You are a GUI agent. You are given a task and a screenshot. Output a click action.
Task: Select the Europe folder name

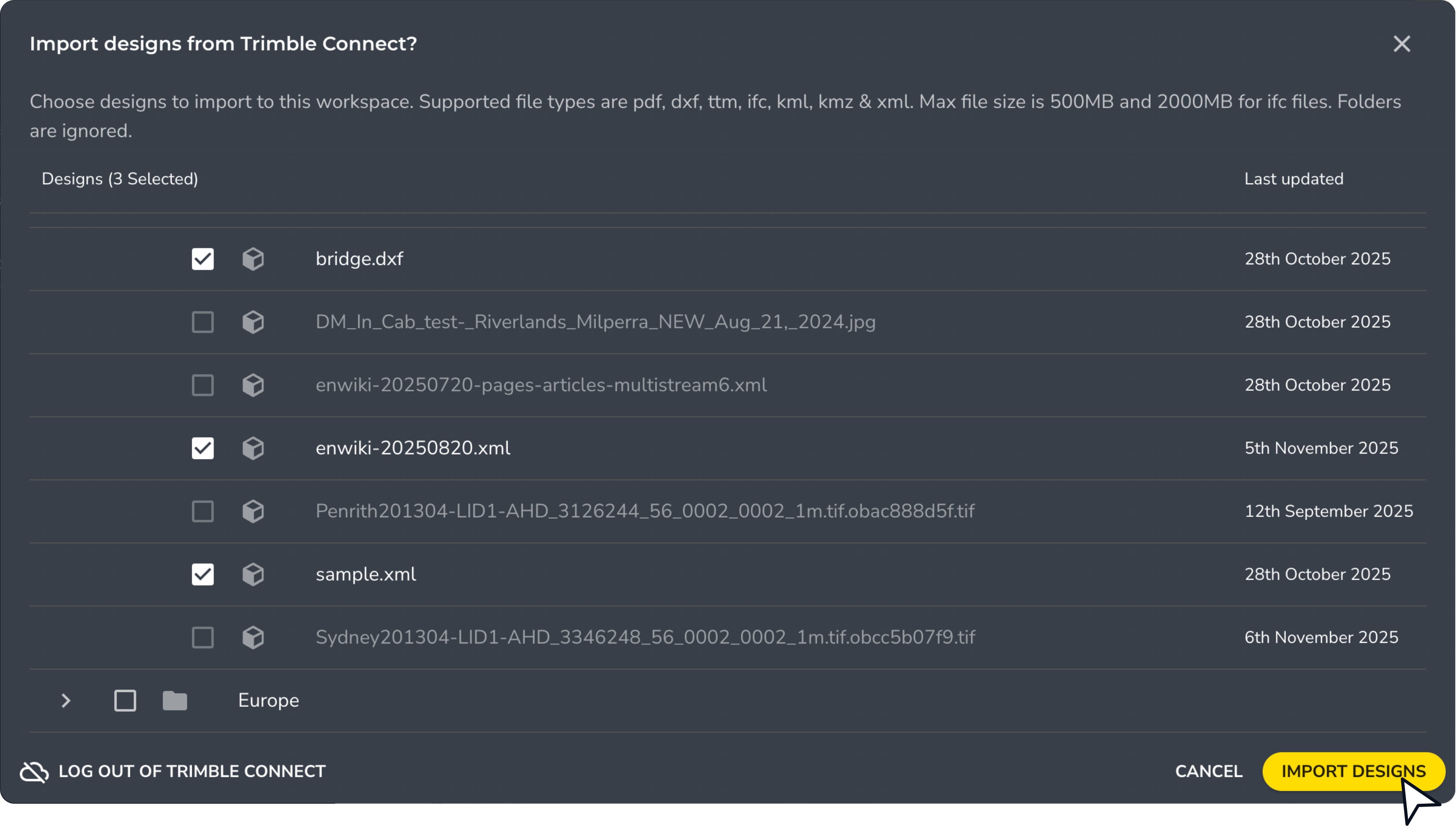click(268, 701)
